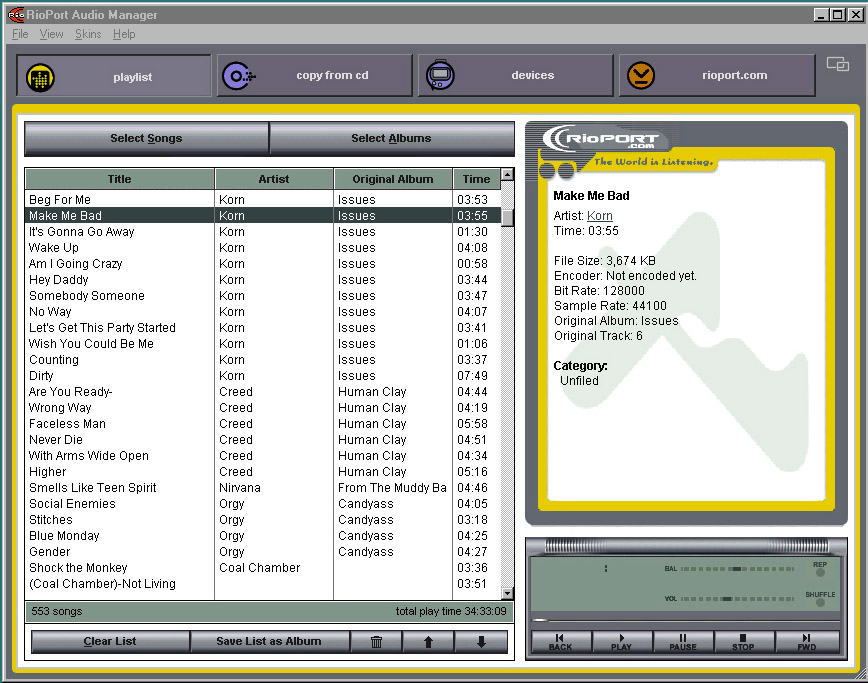
Task: Select the song Counting
Action: pyautogui.click(x=263, y=360)
